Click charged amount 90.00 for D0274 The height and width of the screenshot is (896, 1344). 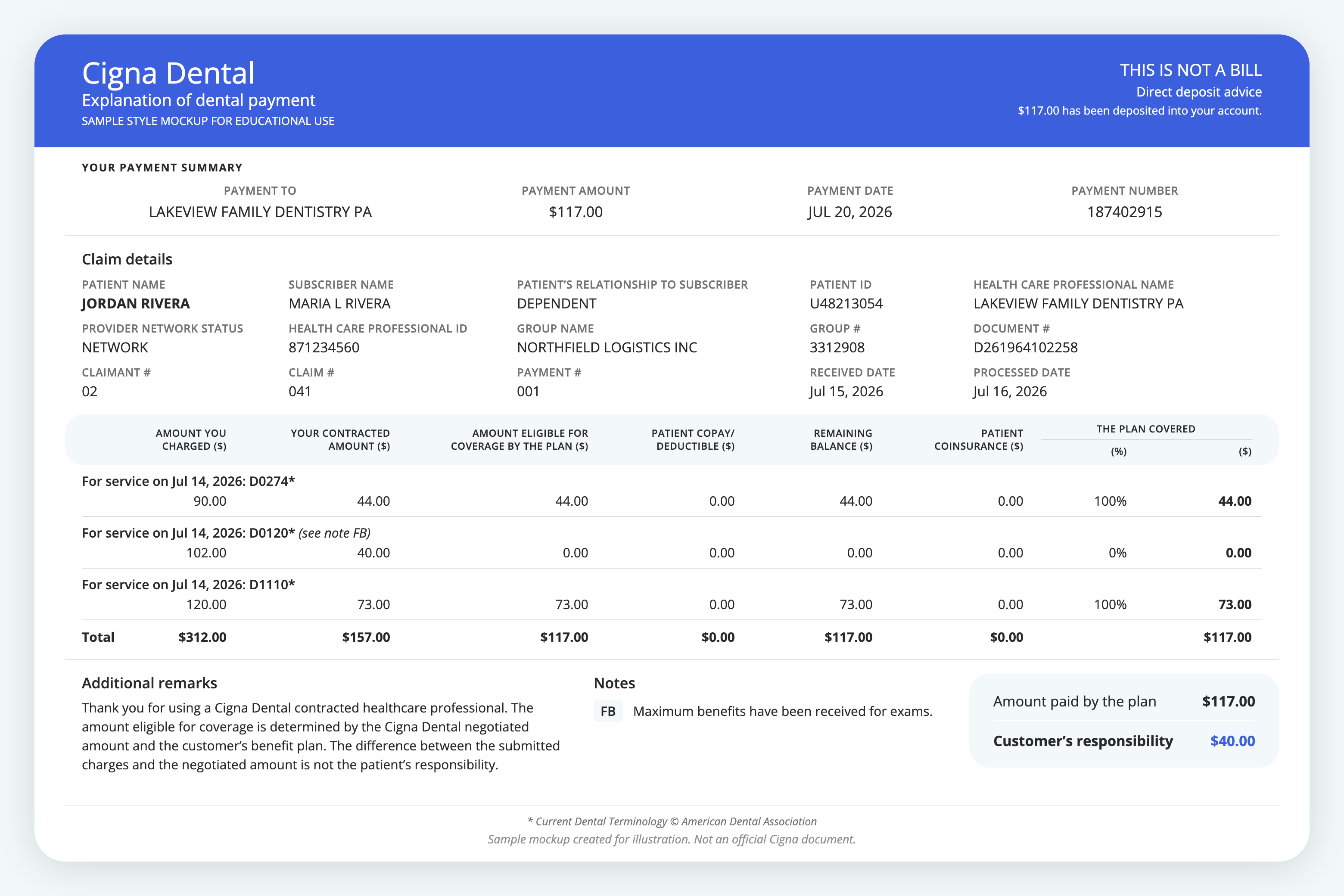210,501
